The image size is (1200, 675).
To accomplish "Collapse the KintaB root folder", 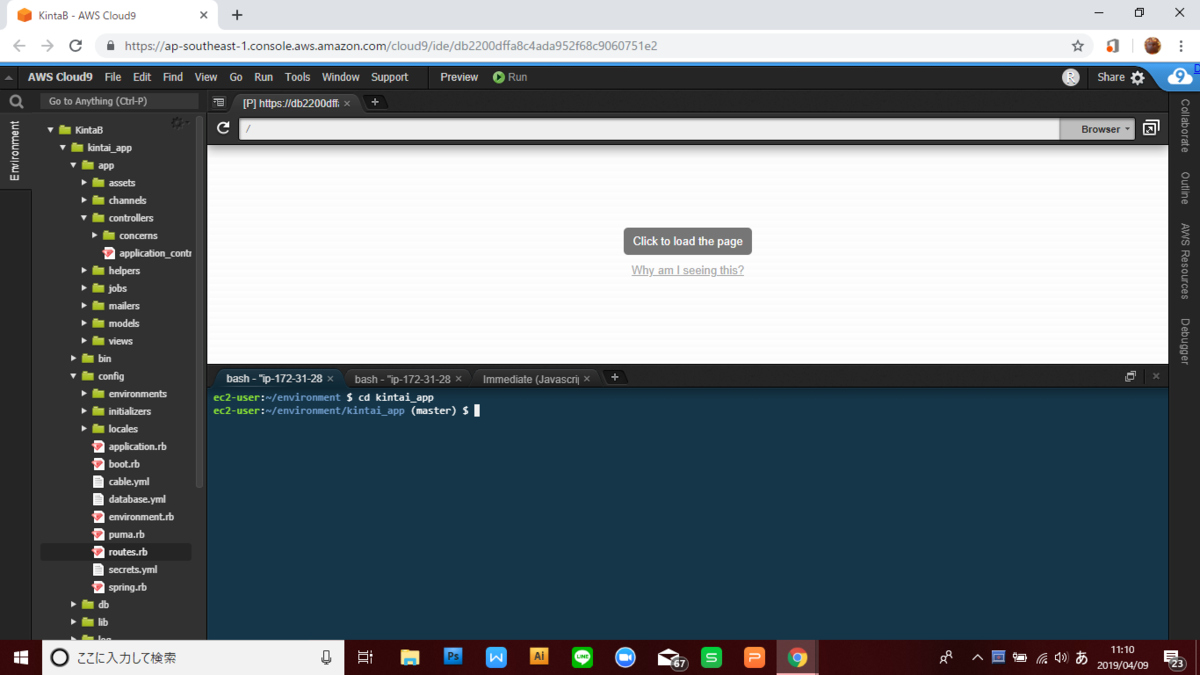I will coord(51,130).
